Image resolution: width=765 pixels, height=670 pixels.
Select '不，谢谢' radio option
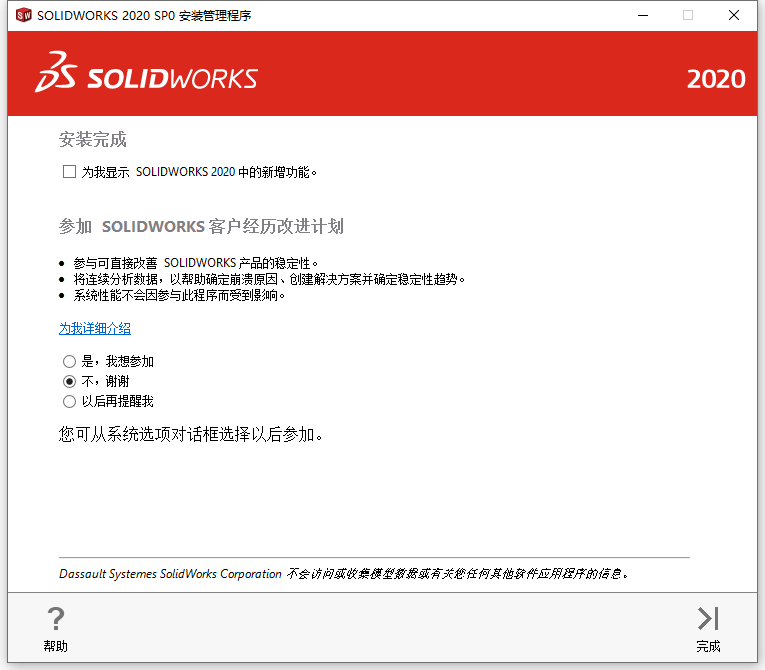(x=69, y=381)
